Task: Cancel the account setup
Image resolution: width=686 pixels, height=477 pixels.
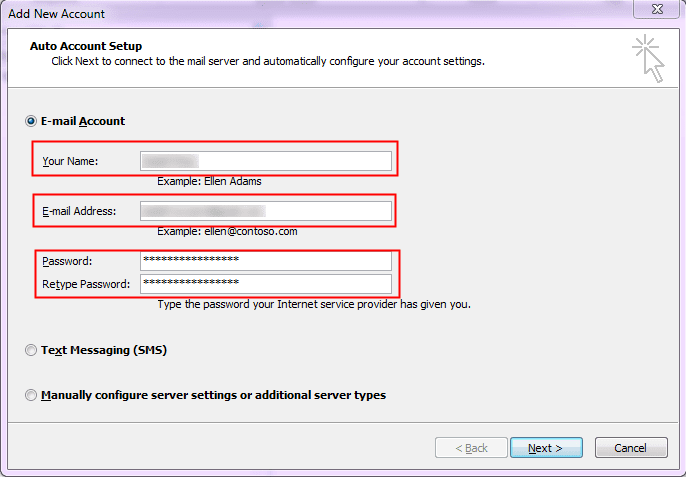Action: (x=631, y=448)
